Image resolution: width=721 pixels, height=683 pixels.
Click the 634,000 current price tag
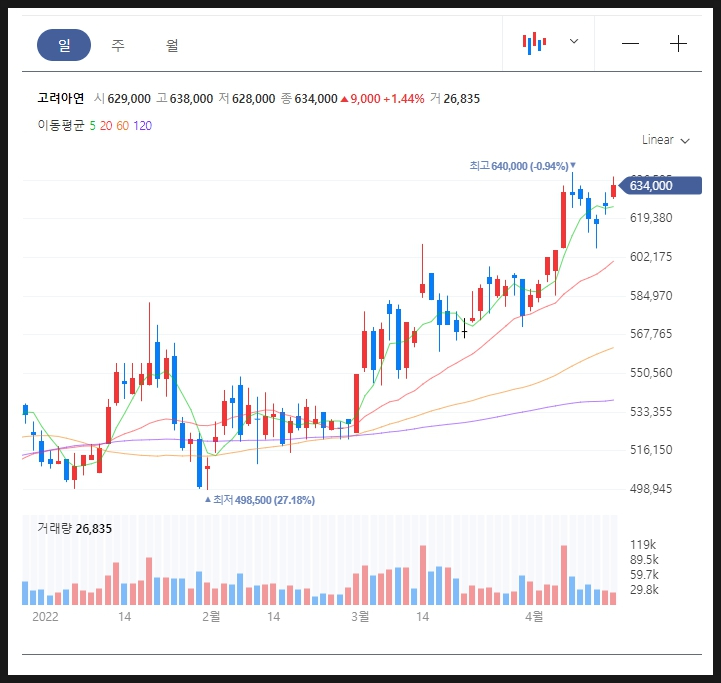(660, 185)
